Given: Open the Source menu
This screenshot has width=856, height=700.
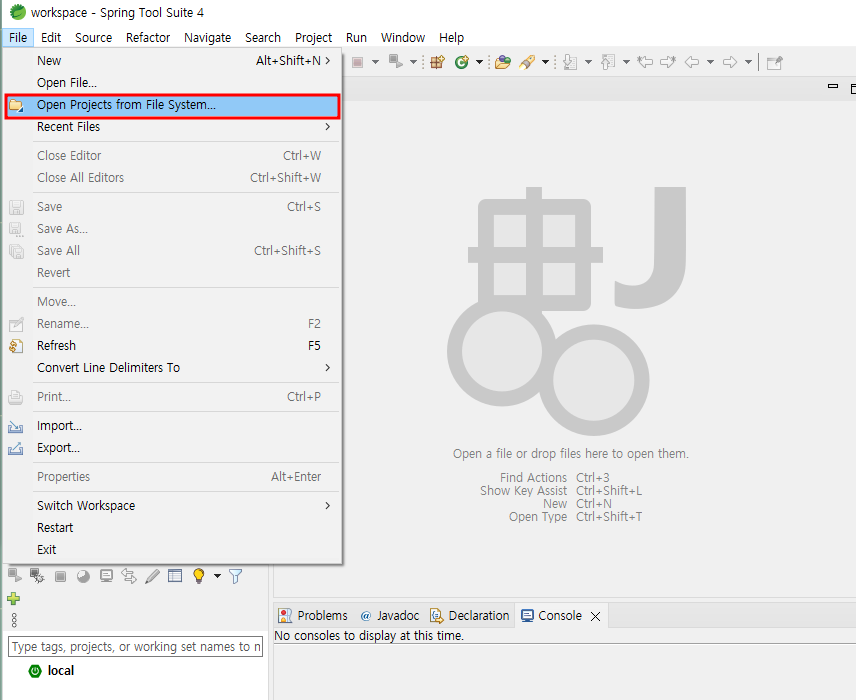Looking at the screenshot, I should (x=93, y=38).
